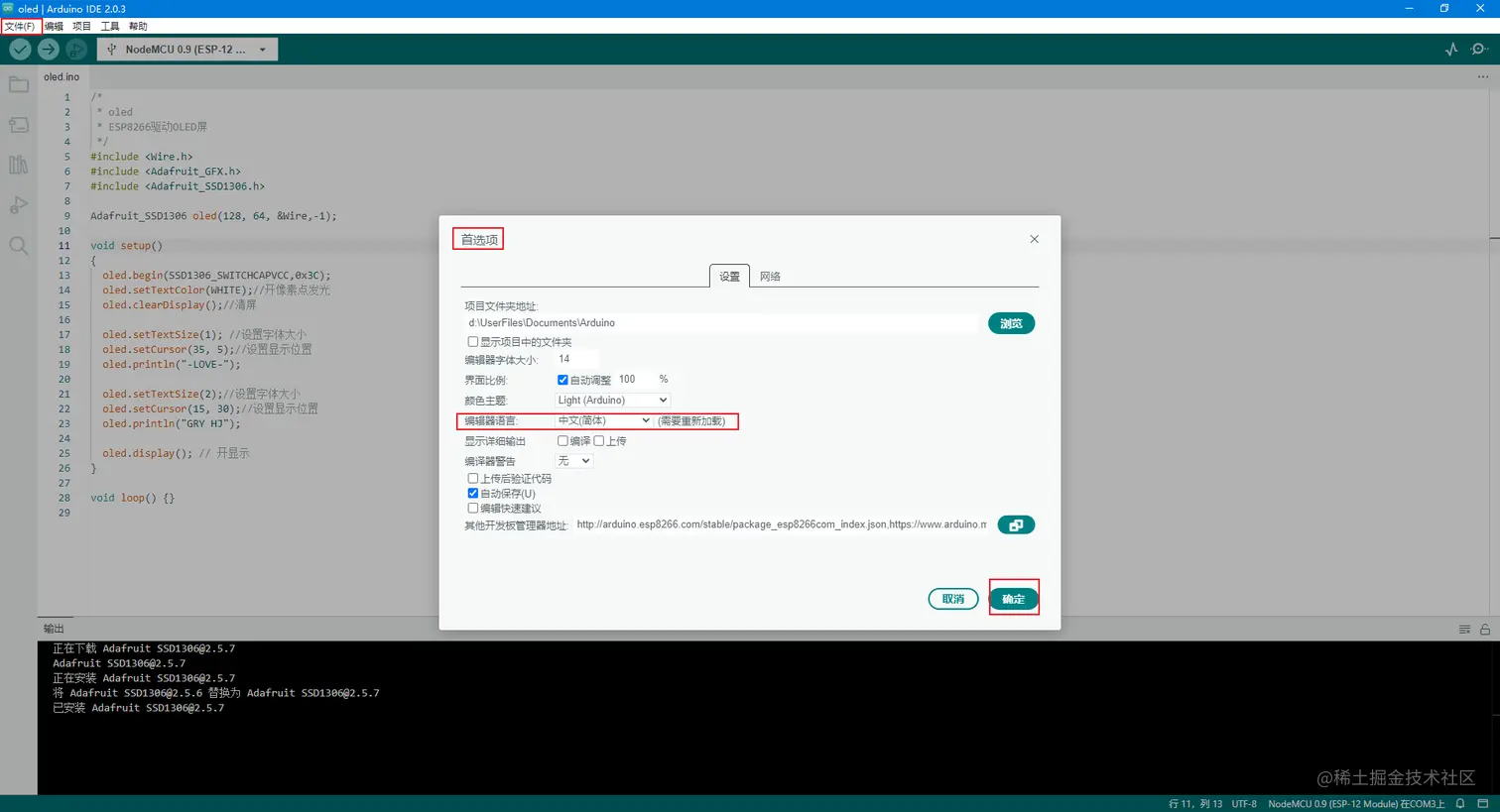The image size is (1500, 812).
Task: Click the Verify (checkmark) toolbar button
Action: click(x=20, y=49)
